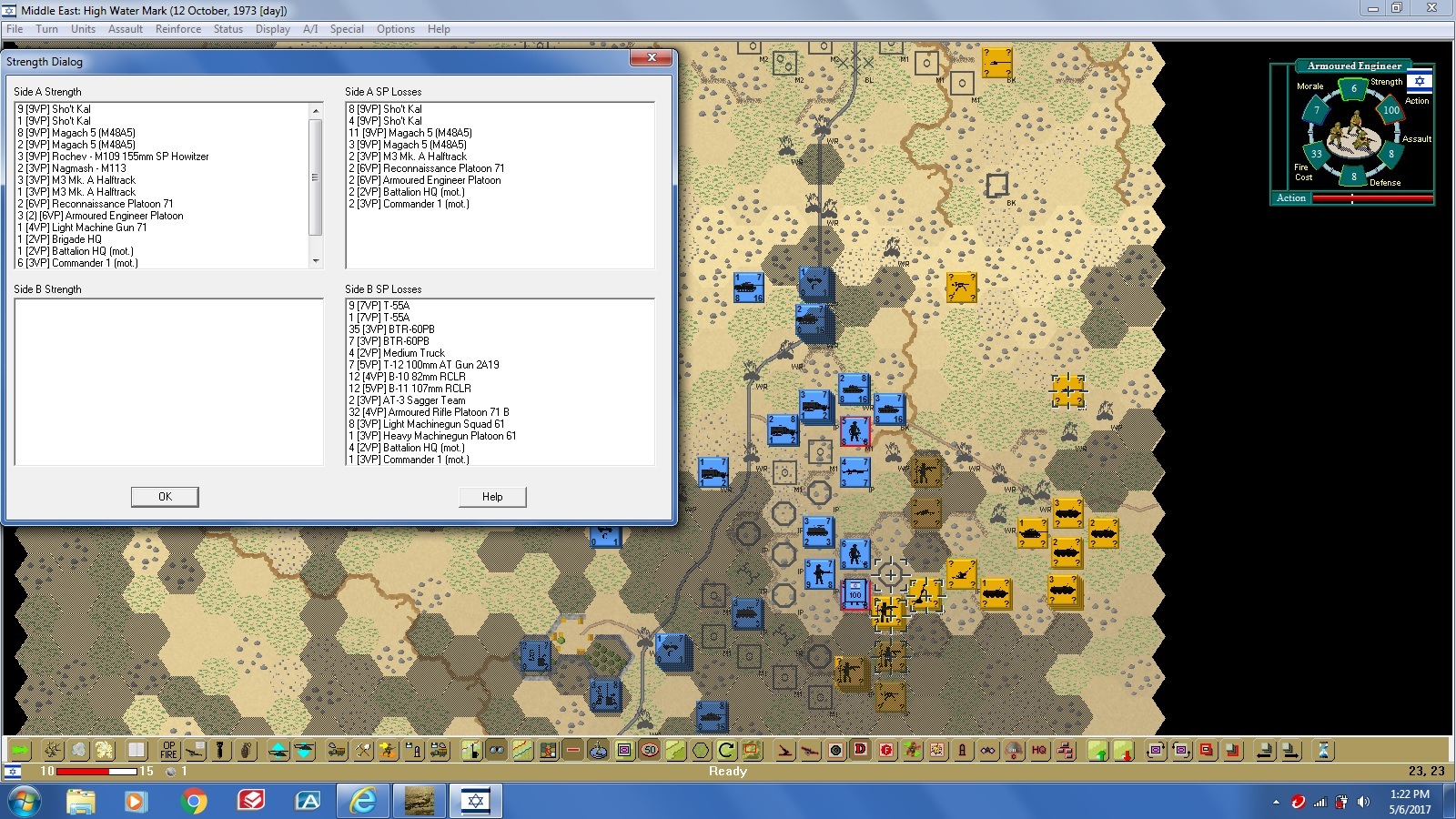Toggle the '50' range display icon
Image resolution: width=1456 pixels, height=819 pixels.
click(x=648, y=752)
